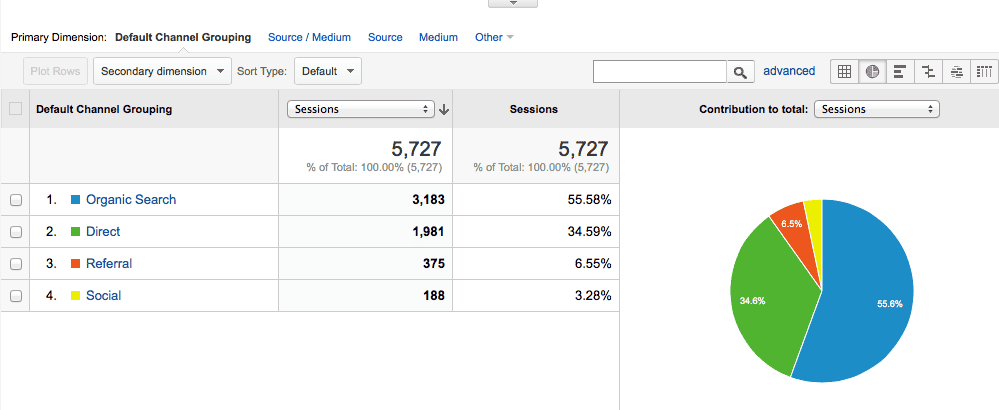This screenshot has height=410, width=999.
Task: Click the Default Channel Grouping column header
Action: pyautogui.click(x=104, y=109)
